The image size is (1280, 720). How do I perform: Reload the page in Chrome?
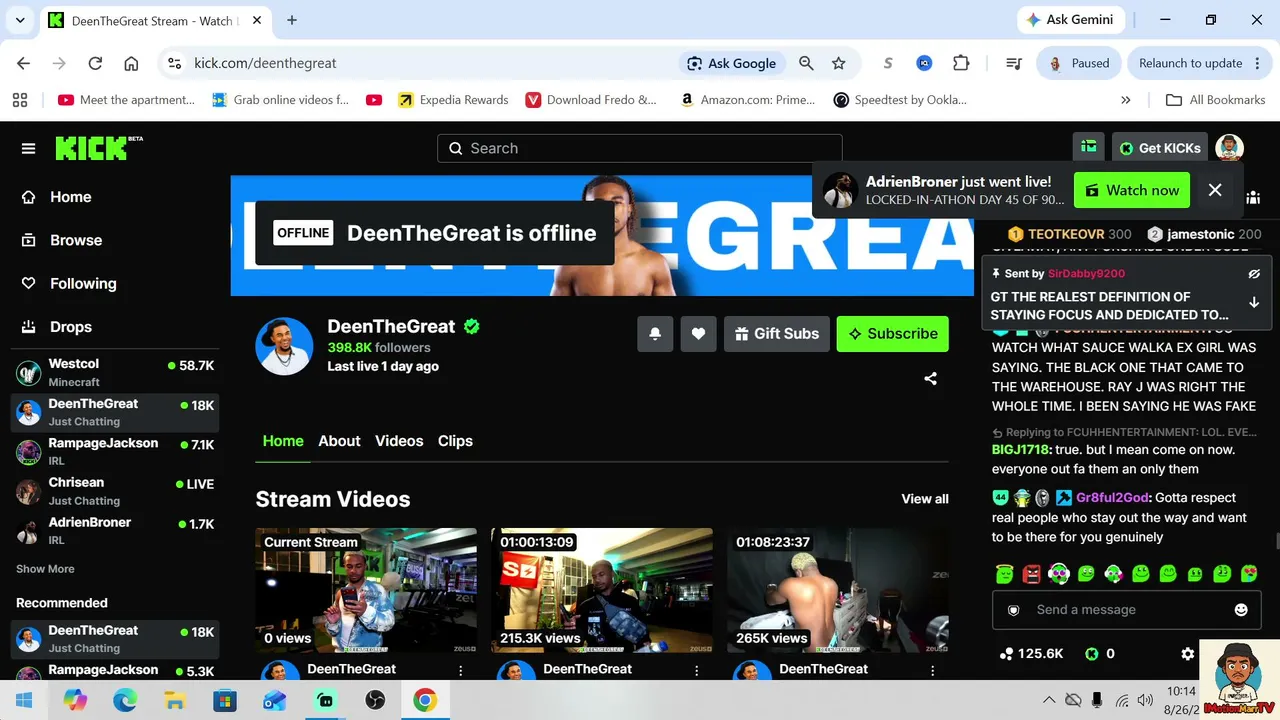click(95, 63)
